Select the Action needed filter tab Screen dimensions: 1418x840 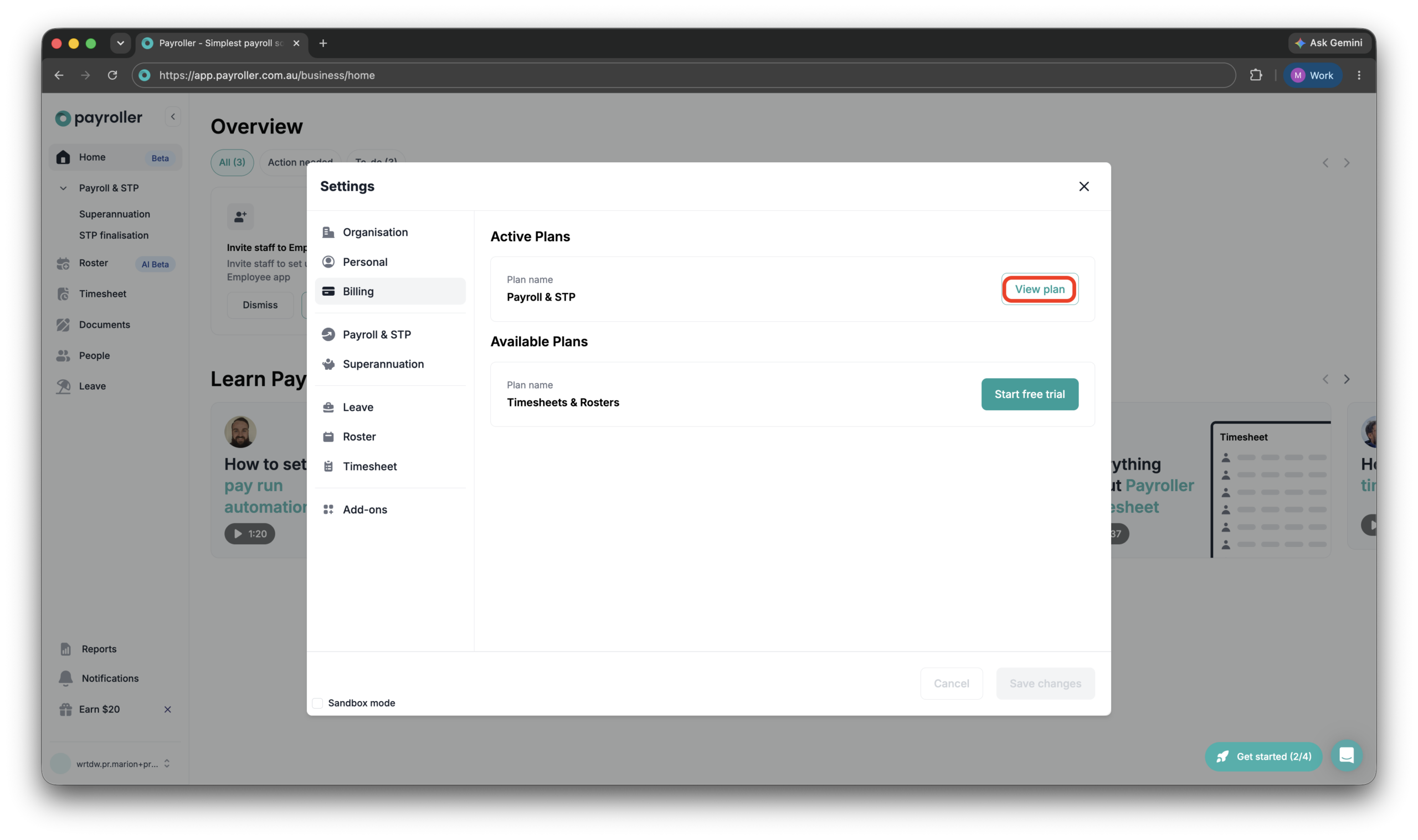(300, 162)
